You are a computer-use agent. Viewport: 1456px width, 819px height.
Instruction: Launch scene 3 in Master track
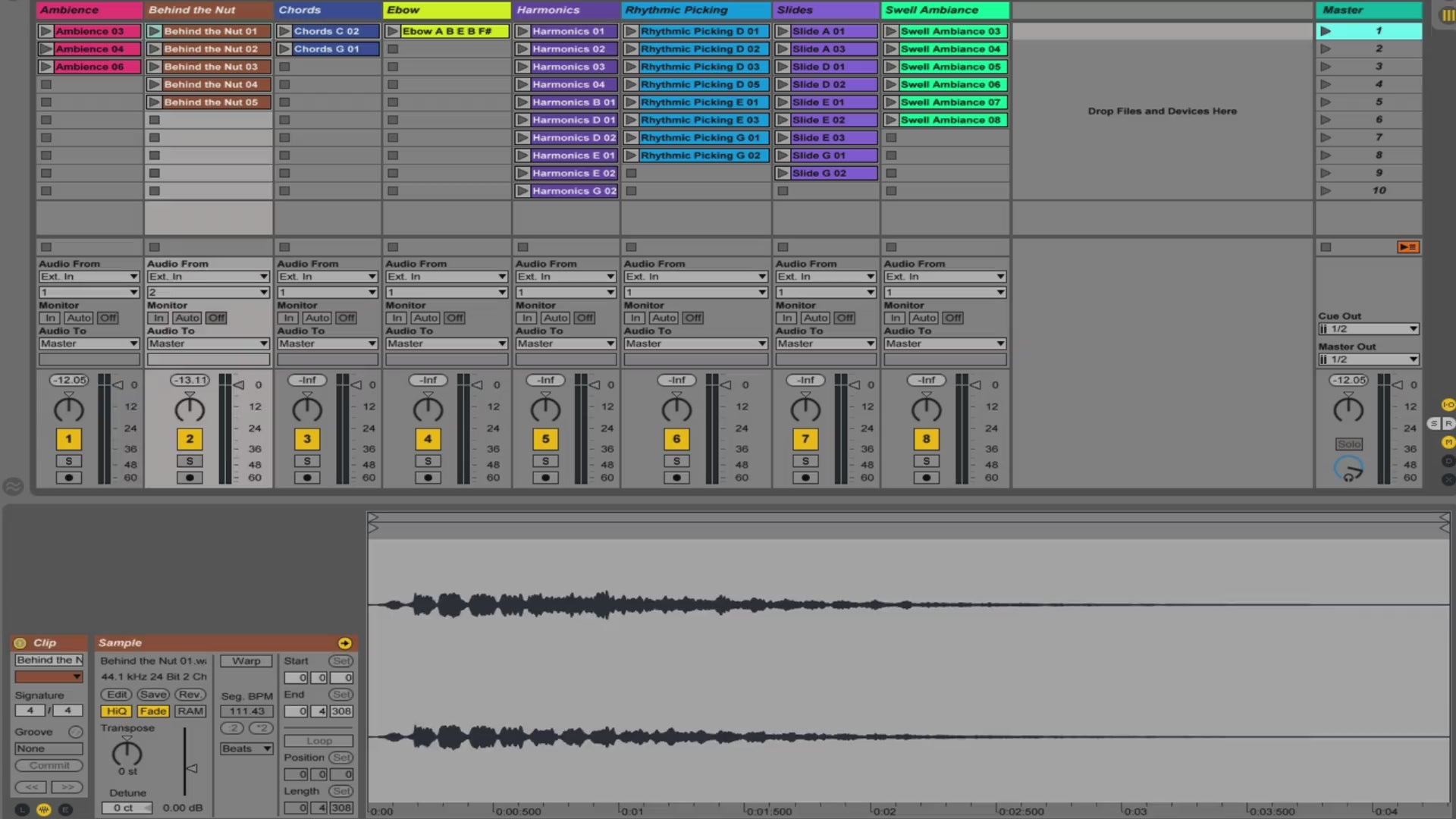coord(1325,67)
